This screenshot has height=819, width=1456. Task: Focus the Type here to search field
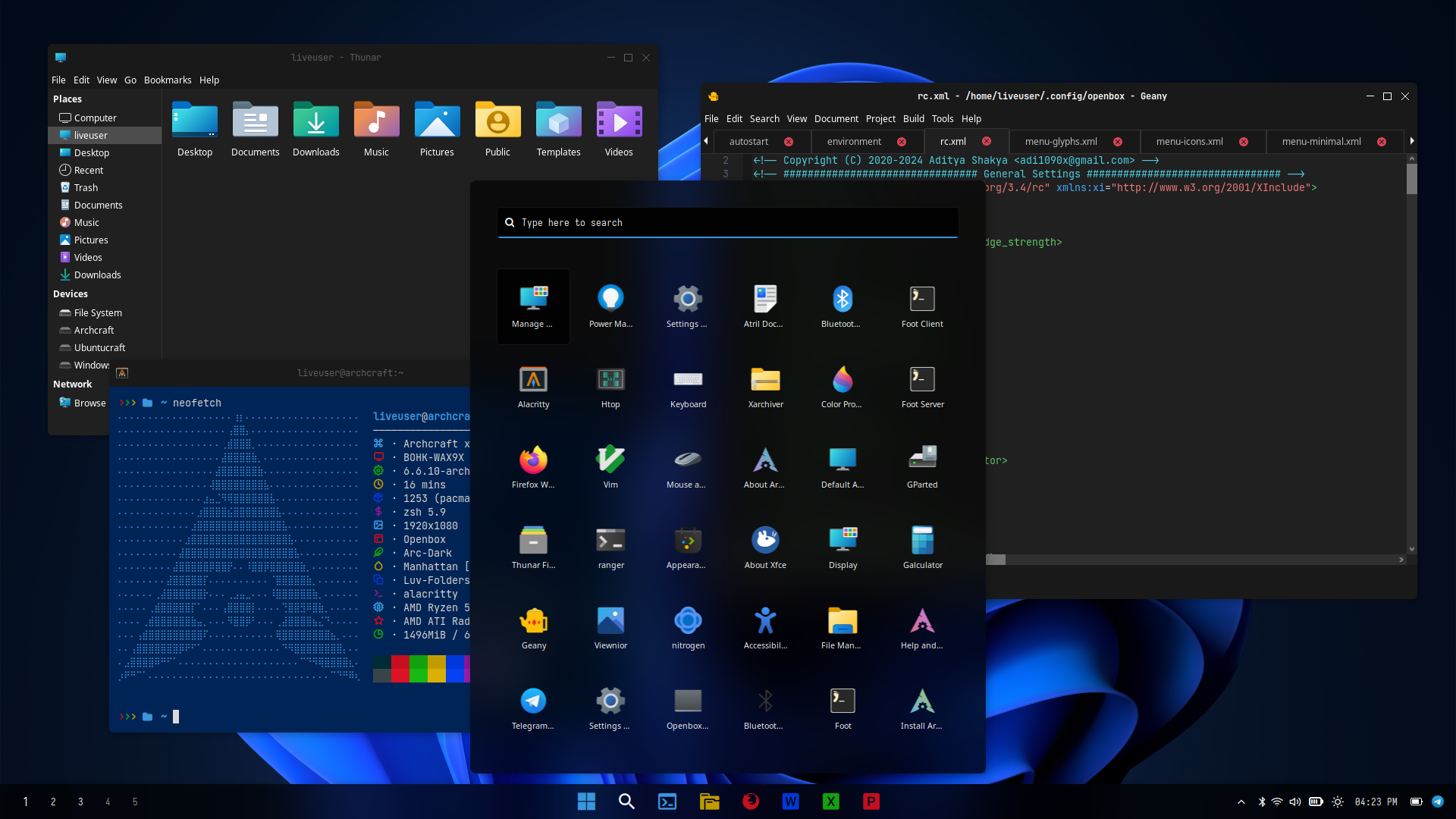tap(728, 222)
